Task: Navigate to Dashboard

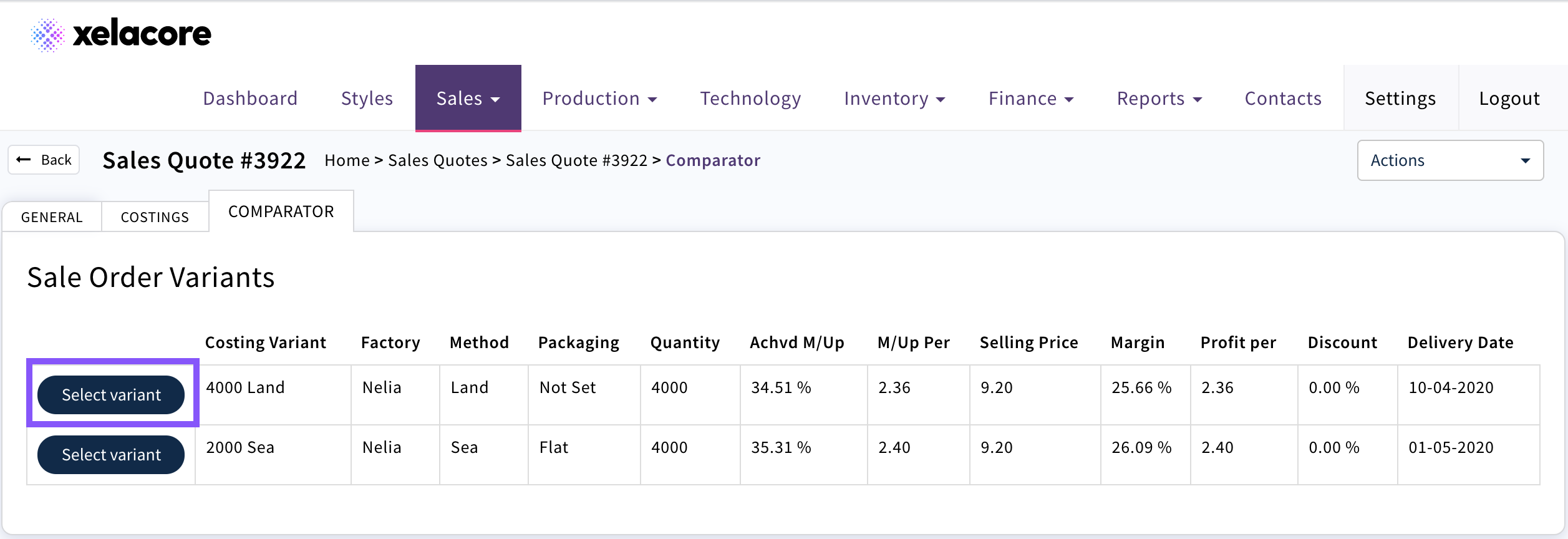Action: [x=250, y=99]
